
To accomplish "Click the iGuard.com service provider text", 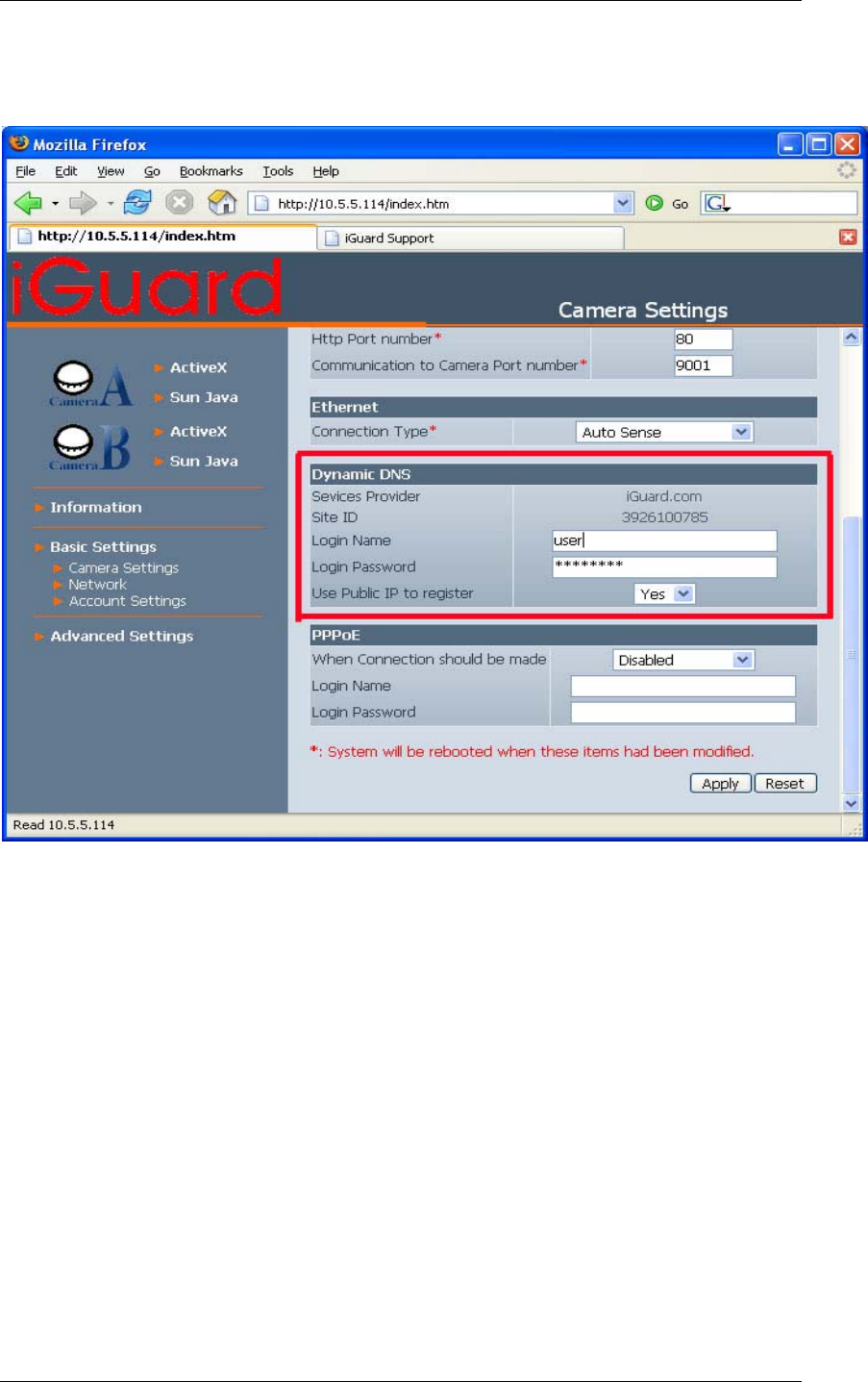I will (x=664, y=496).
